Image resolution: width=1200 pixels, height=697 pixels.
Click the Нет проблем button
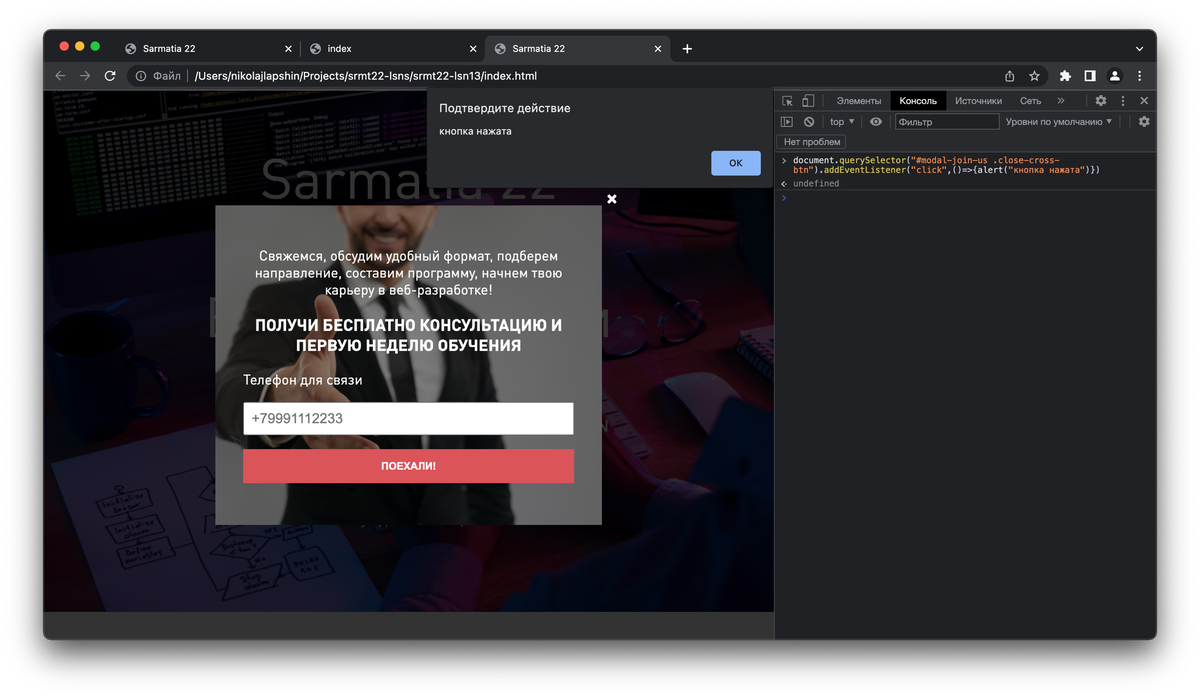coord(813,142)
